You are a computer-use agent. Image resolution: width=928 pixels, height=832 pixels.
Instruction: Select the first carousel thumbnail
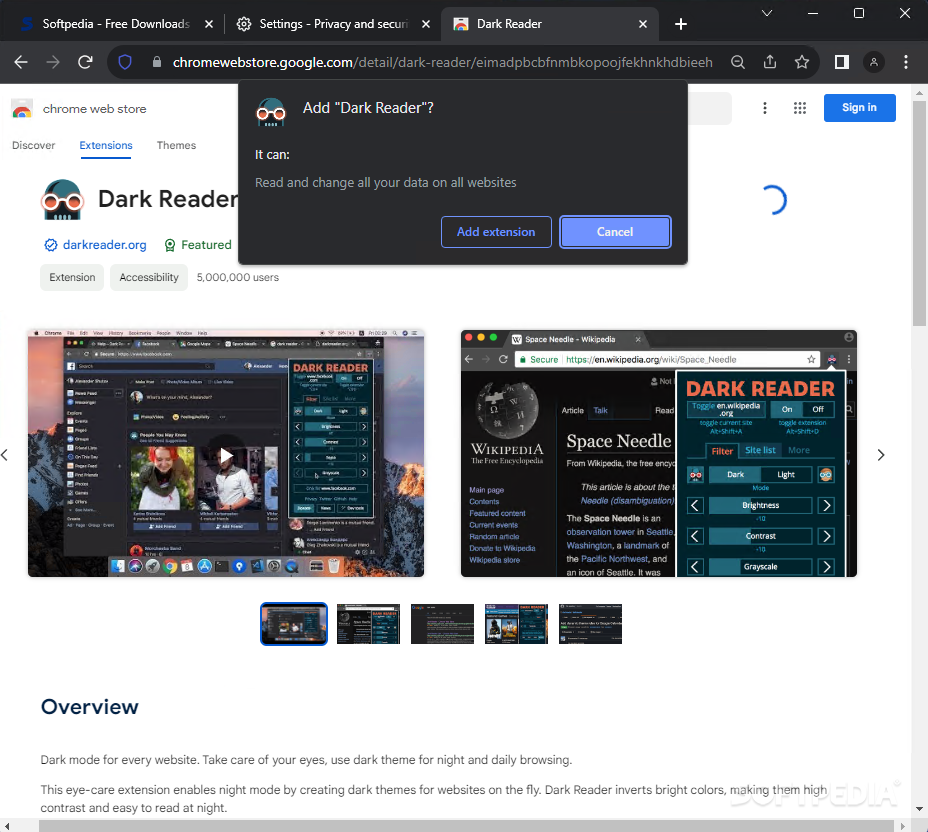point(294,624)
